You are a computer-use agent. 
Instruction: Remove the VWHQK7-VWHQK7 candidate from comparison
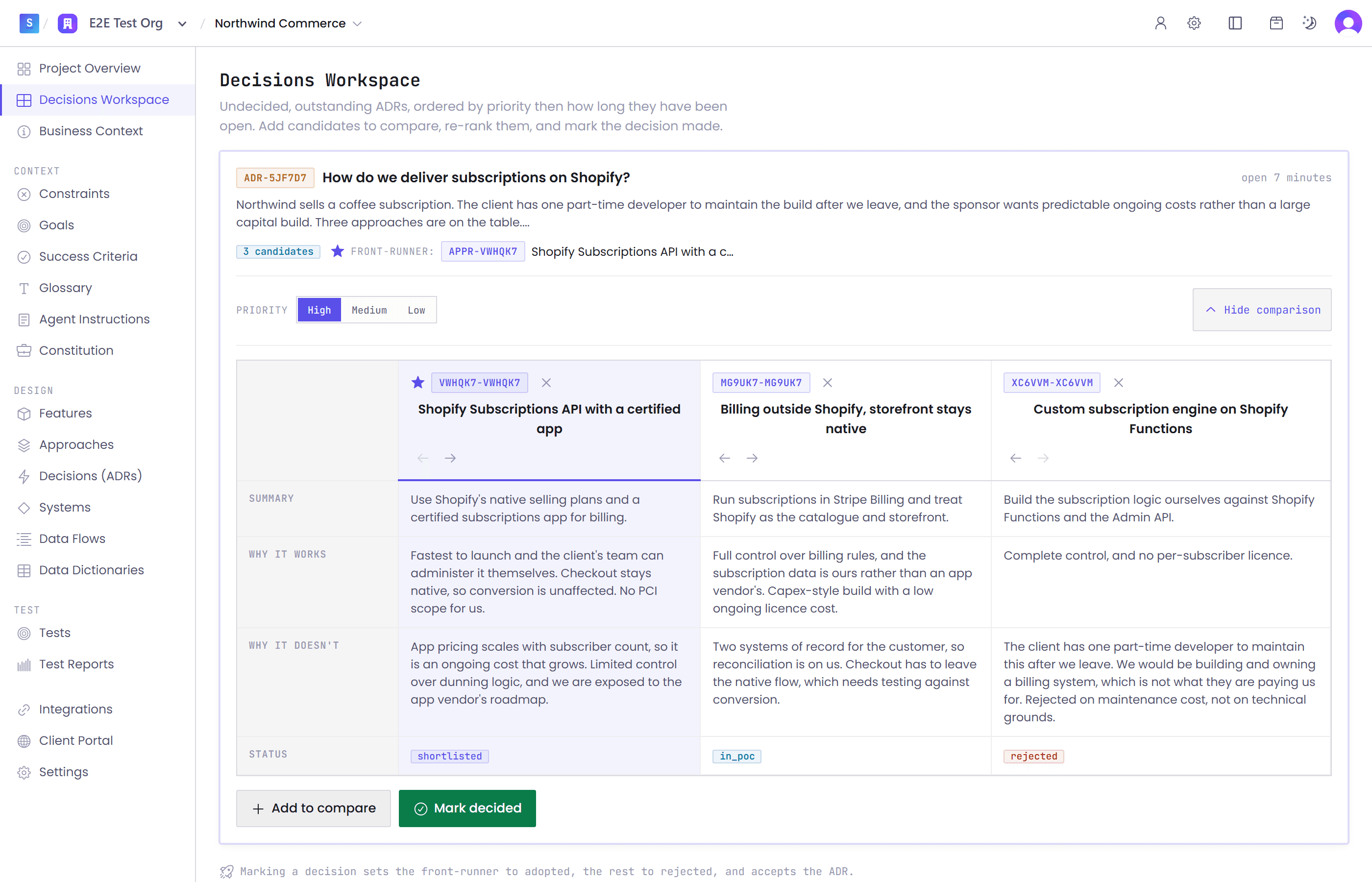(x=546, y=383)
